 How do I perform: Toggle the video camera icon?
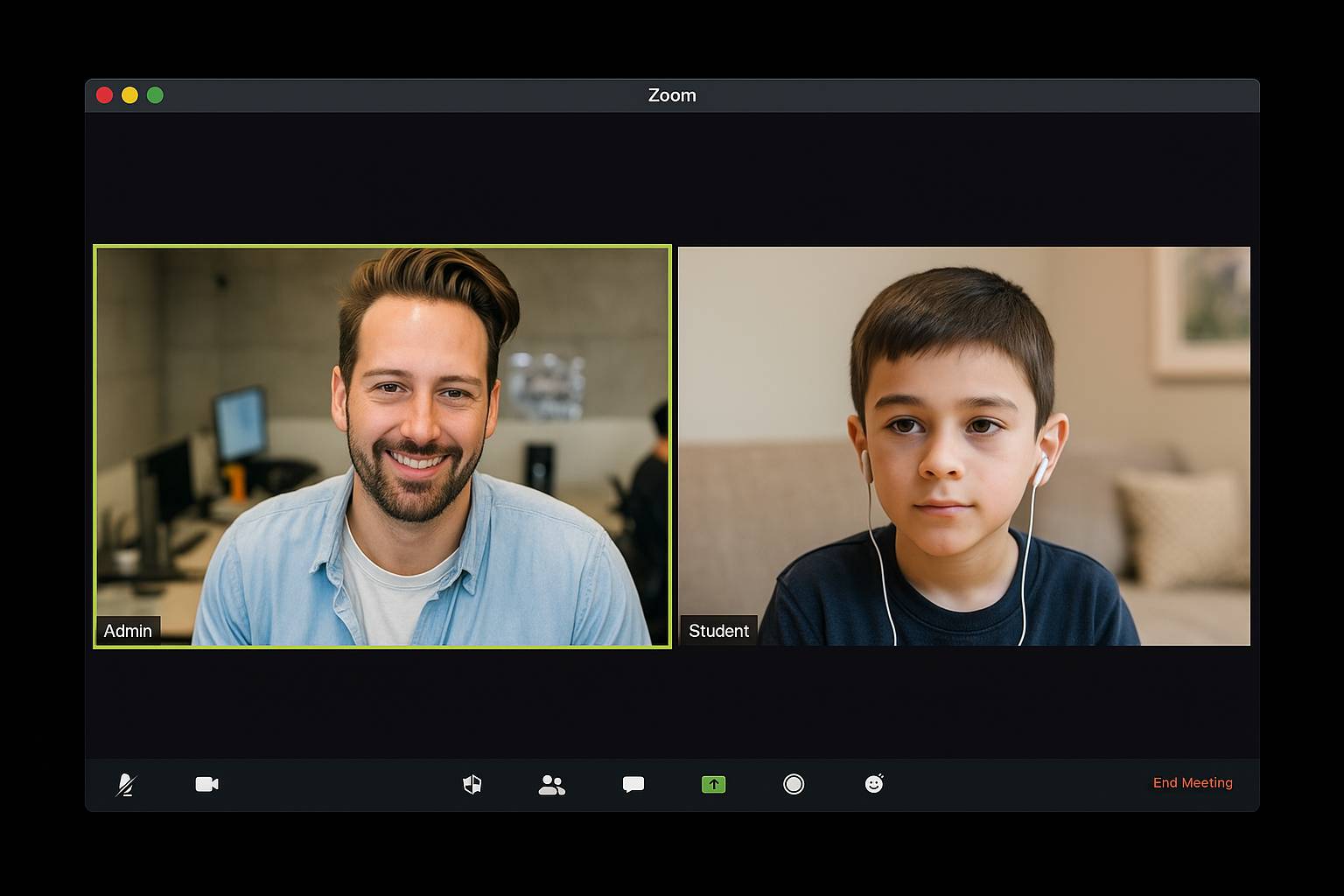207,784
